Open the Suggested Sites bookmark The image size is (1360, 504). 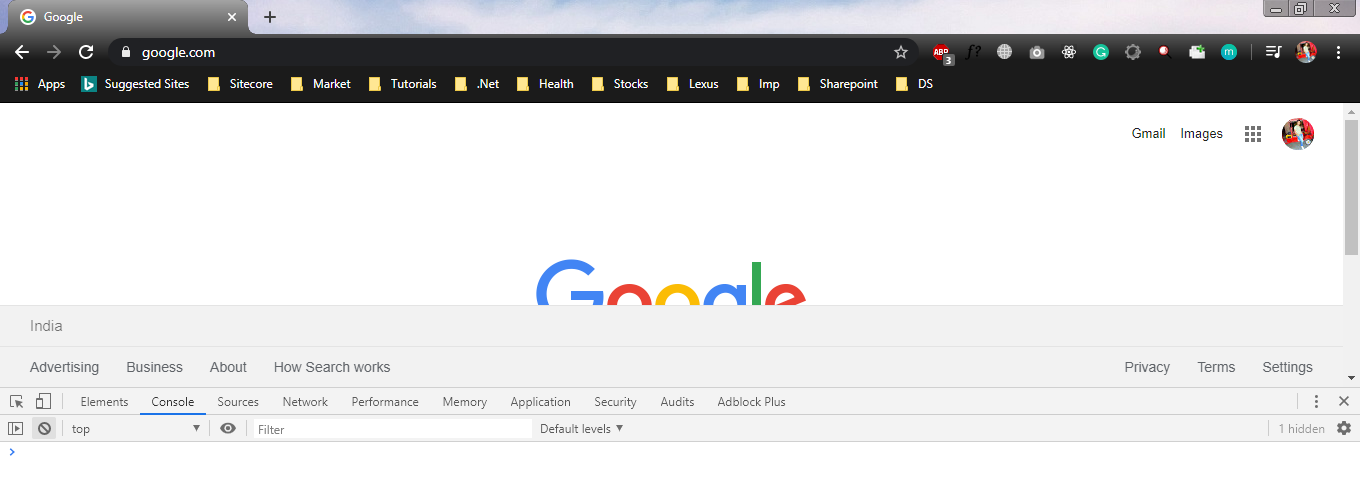tap(135, 84)
